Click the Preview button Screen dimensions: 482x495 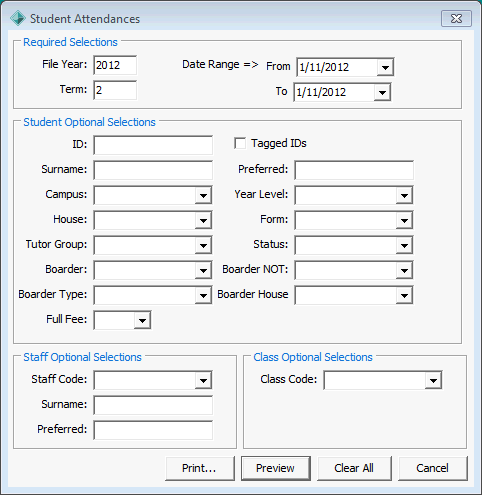(x=276, y=468)
